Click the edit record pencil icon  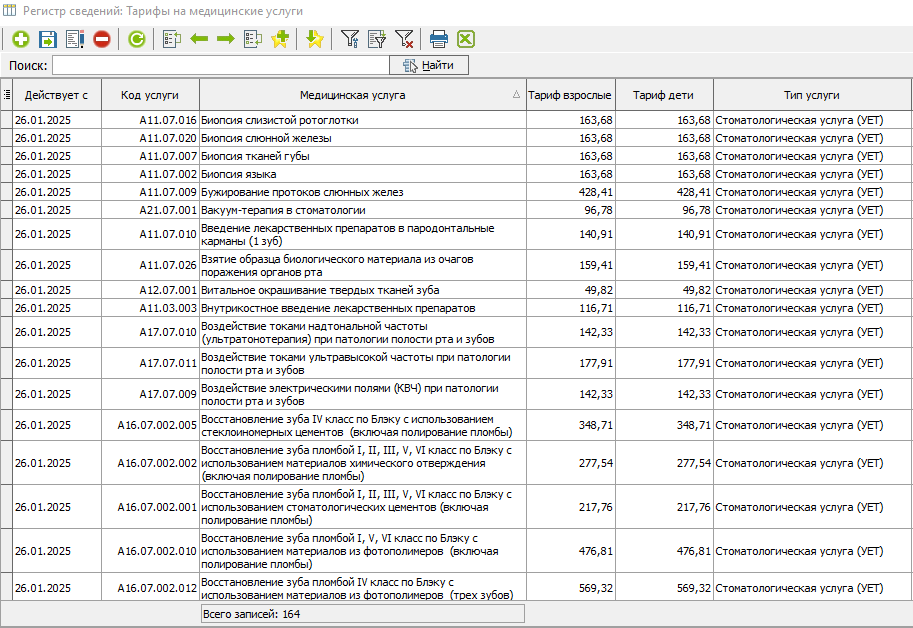75,39
